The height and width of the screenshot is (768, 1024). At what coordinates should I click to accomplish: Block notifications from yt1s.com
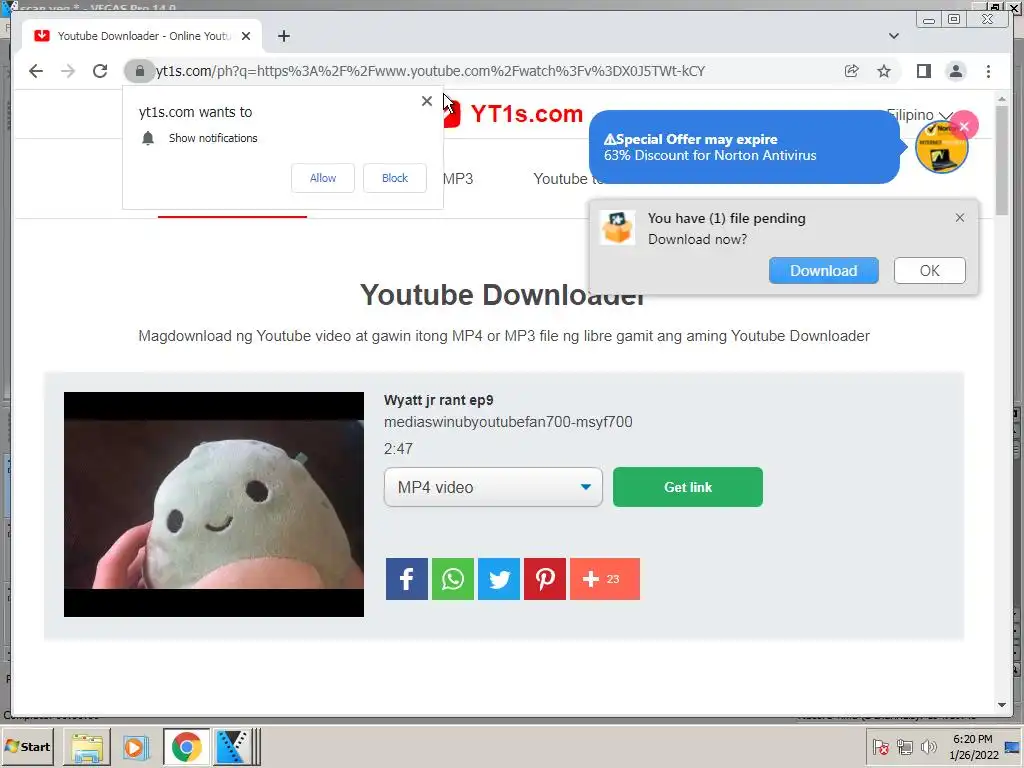(394, 178)
